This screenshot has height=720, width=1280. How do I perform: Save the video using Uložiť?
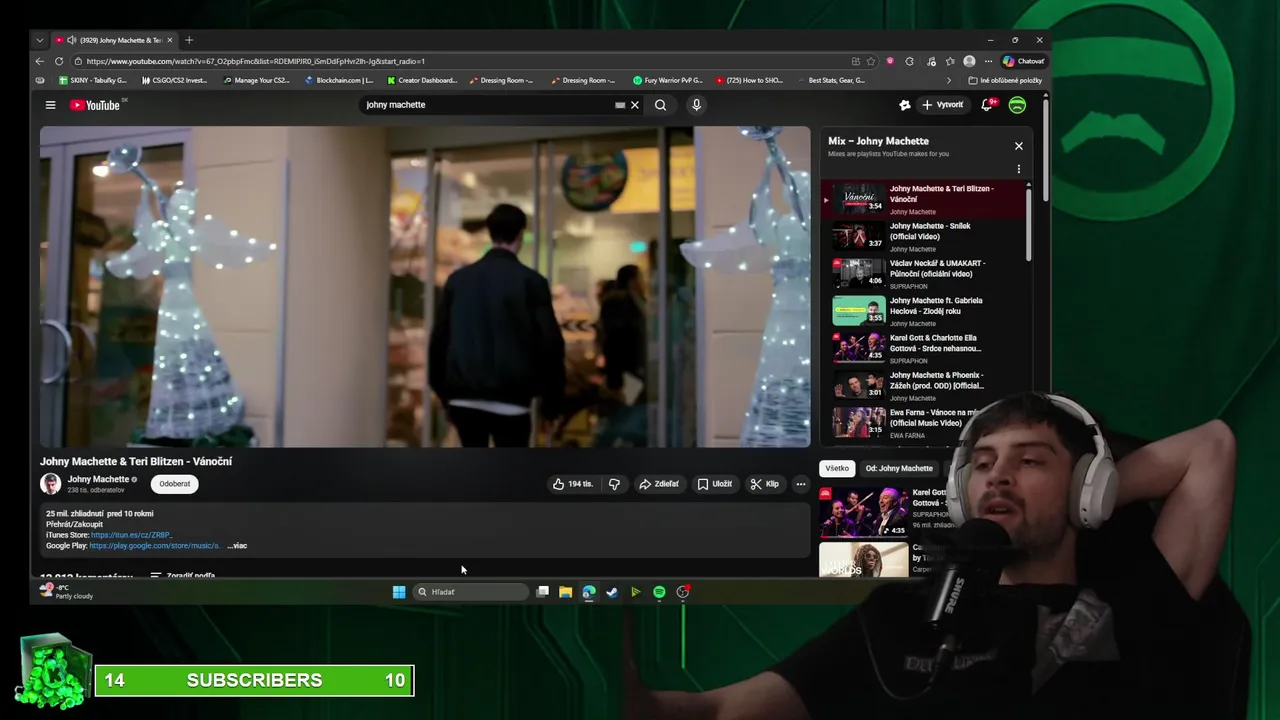coord(715,484)
